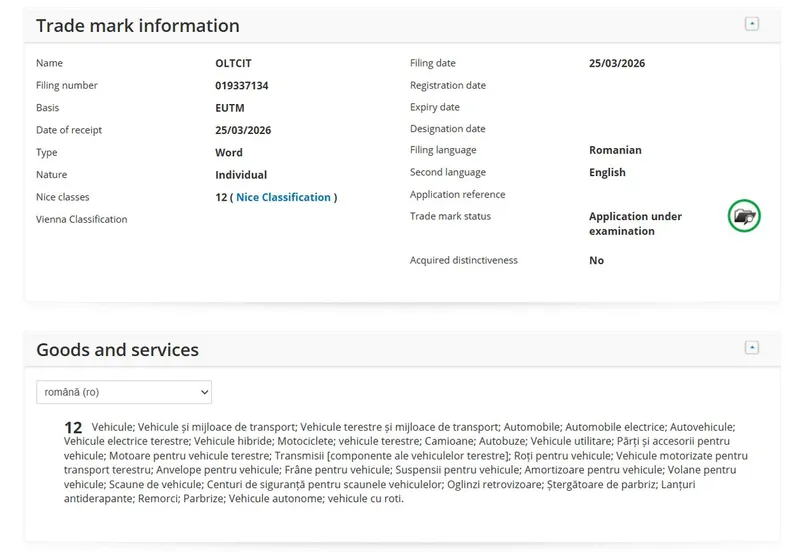Click the Vienna Classification label
Image resolution: width=800 pixels, height=552 pixels.
82,219
